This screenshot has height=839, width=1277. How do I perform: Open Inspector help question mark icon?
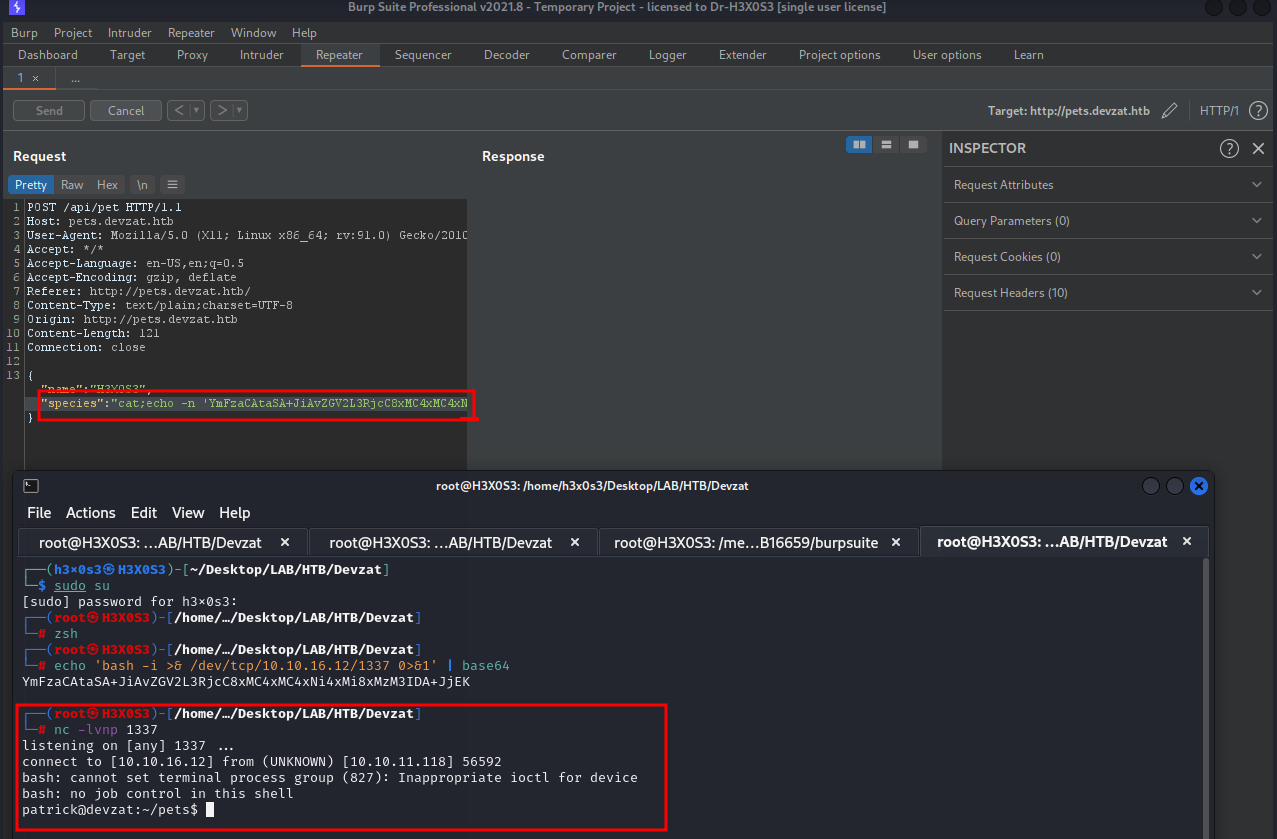coord(1230,148)
